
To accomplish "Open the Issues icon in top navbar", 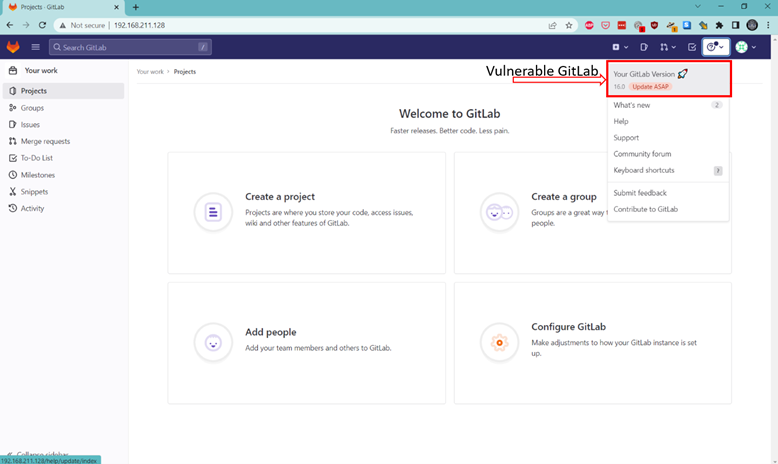I will (x=644, y=47).
